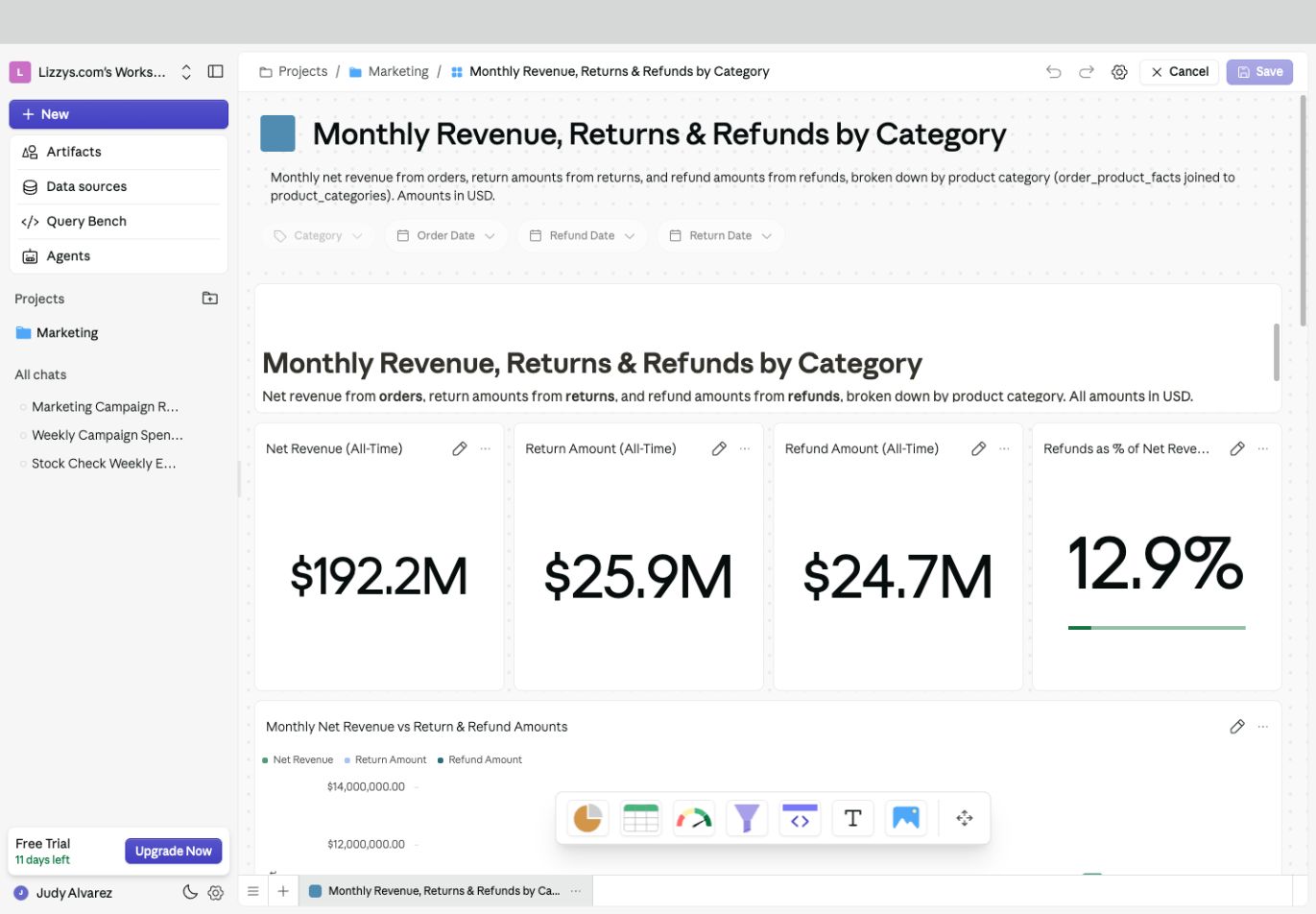
Task: Insert a text block widget
Action: coord(852,818)
